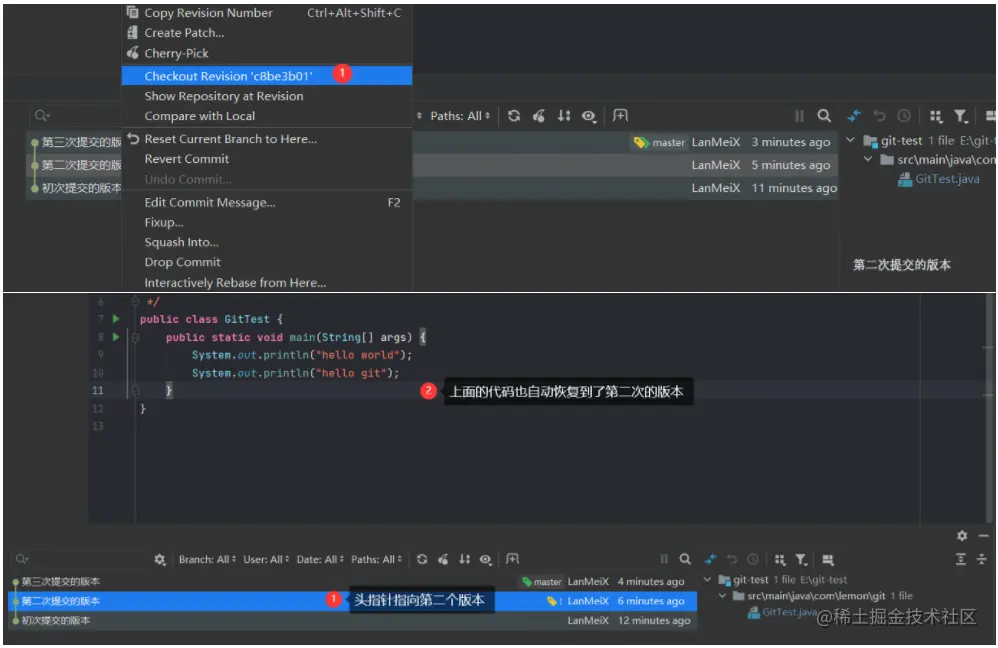The height and width of the screenshot is (648, 998).
Task: Collapse src\main\java node in upper changes tree
Action: [x=868, y=159]
